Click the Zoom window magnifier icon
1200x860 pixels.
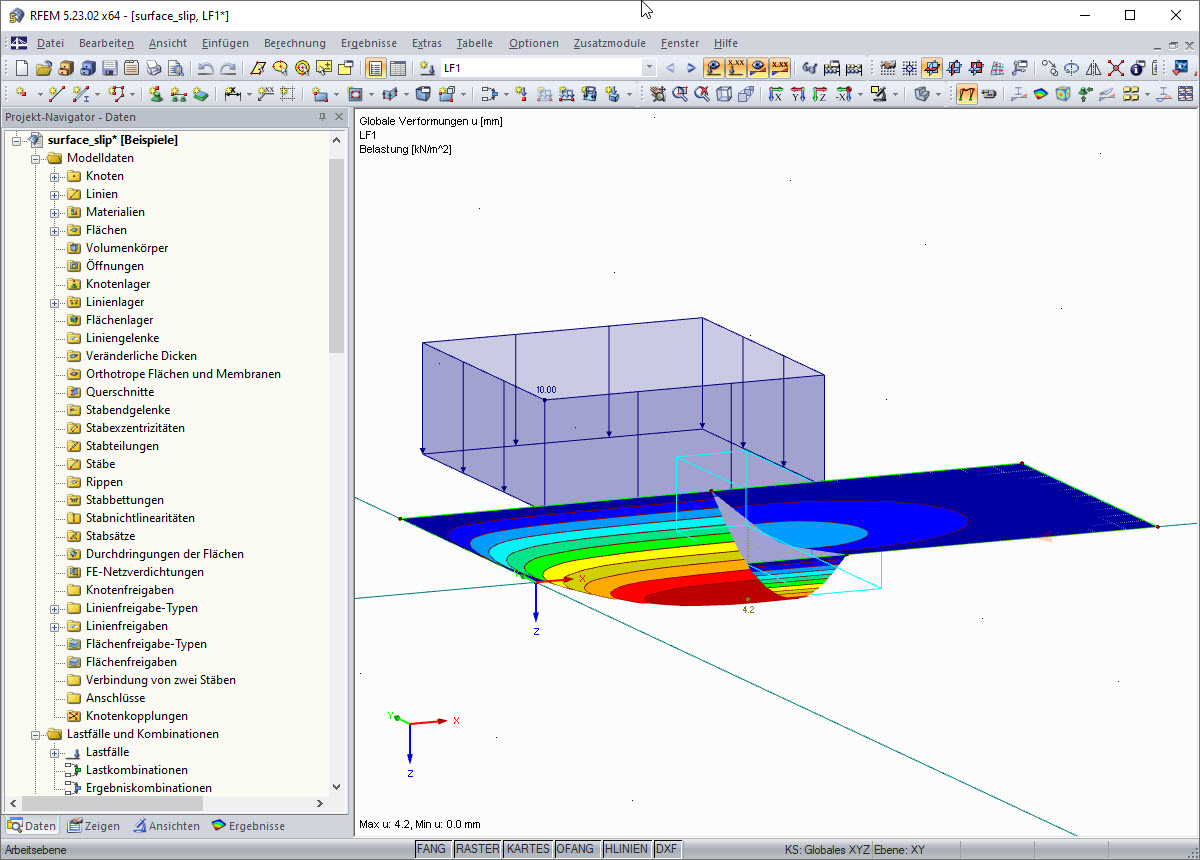click(x=680, y=93)
